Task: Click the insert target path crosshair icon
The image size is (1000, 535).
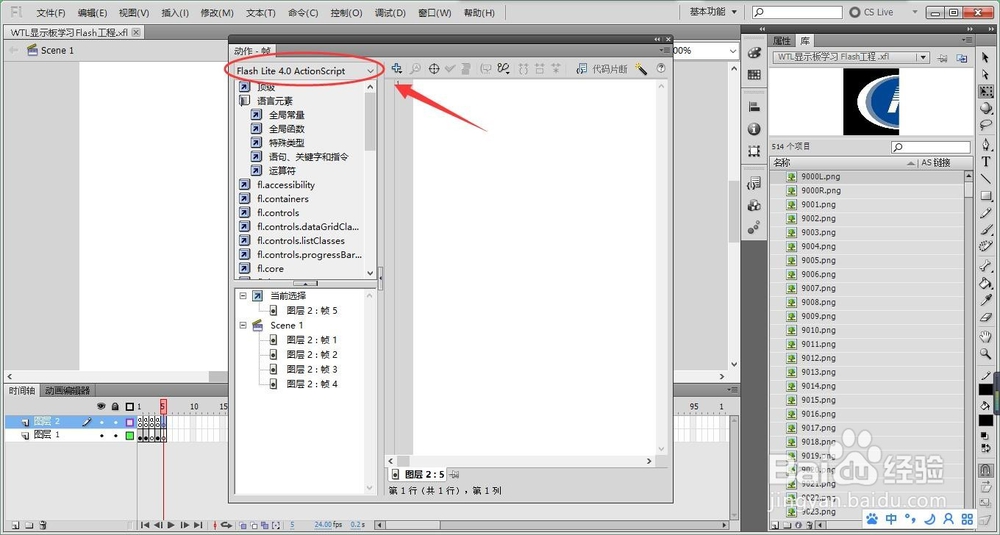Action: 434,69
